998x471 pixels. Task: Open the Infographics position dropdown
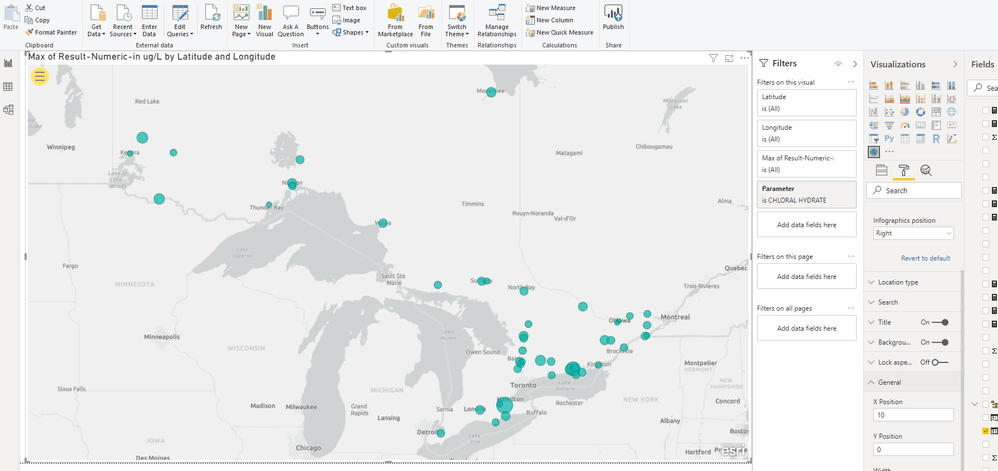click(913, 233)
